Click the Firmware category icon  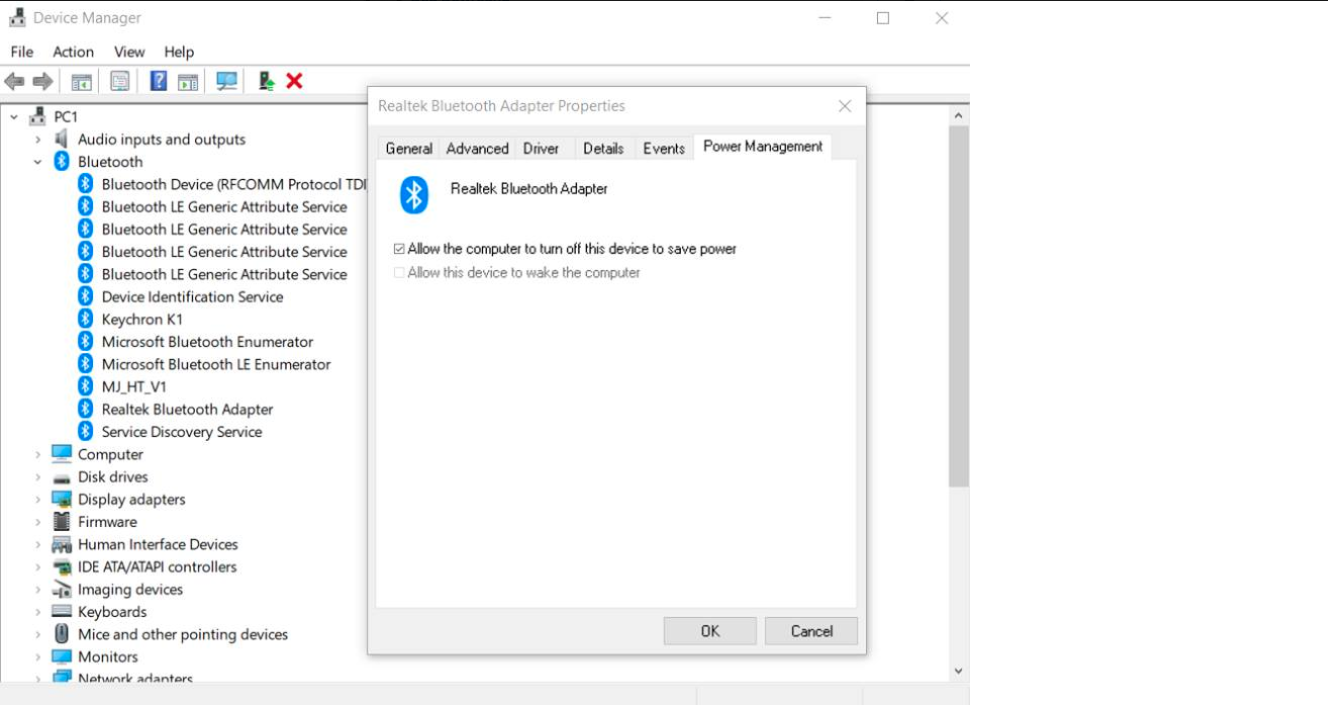coord(61,522)
